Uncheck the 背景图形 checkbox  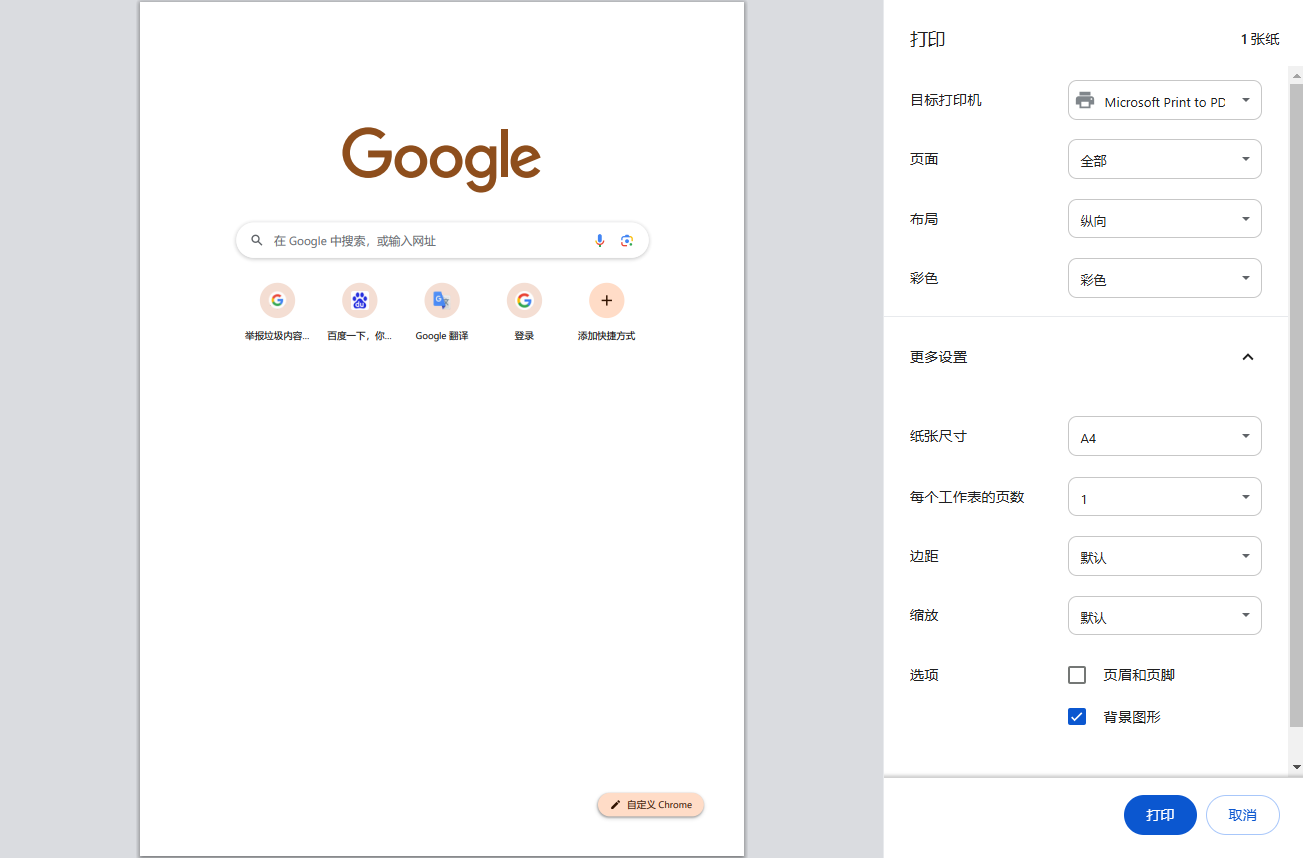(1077, 717)
